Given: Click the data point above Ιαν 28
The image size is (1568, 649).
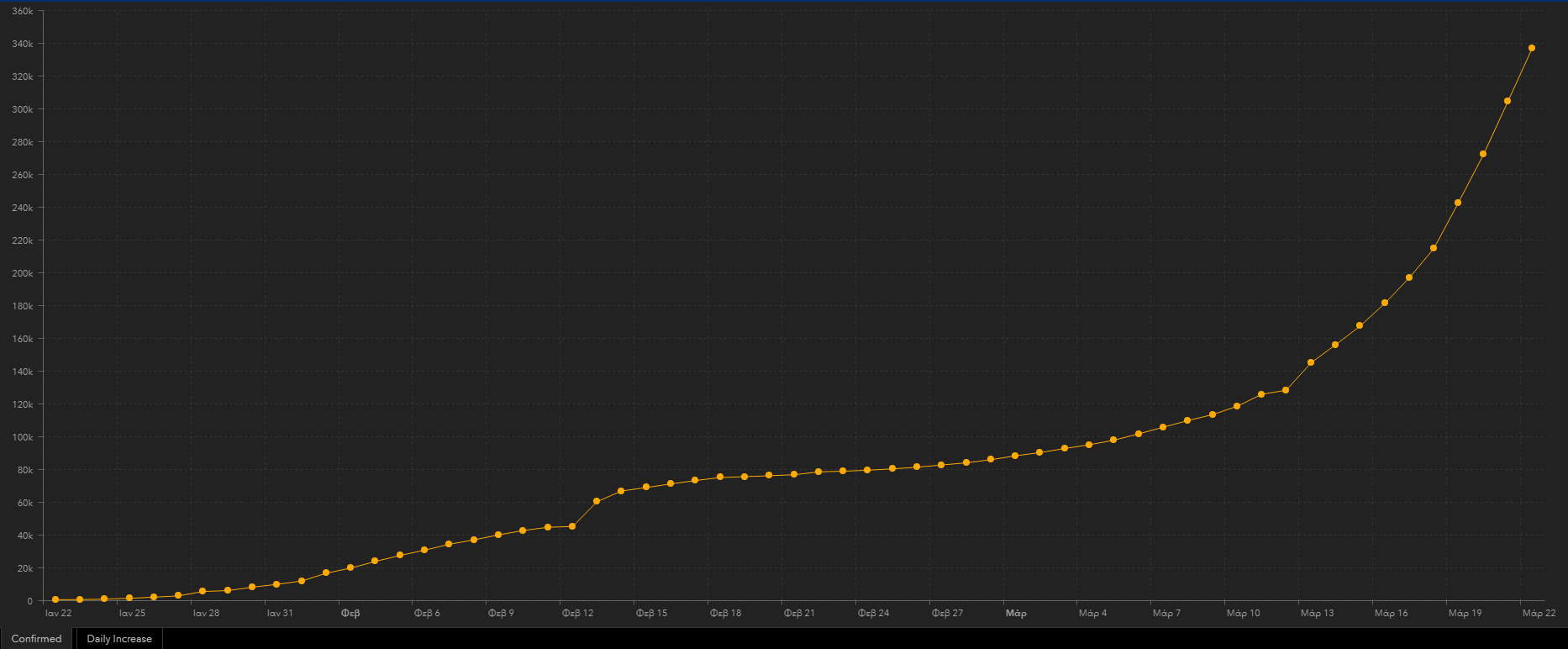Looking at the screenshot, I should (203, 591).
